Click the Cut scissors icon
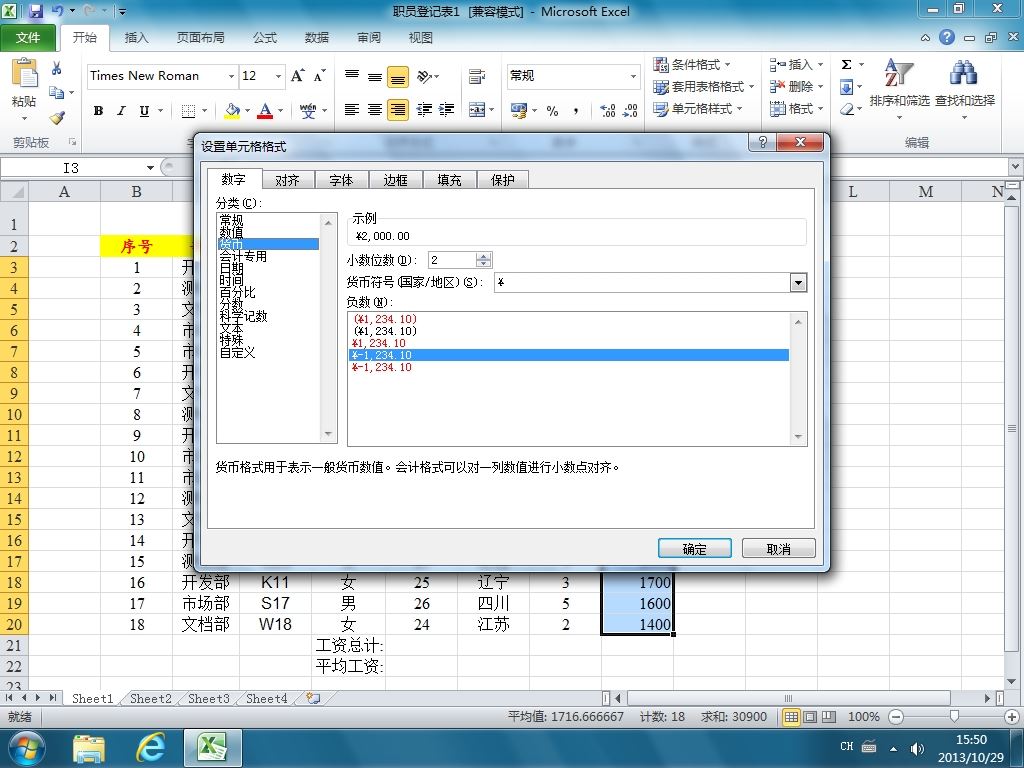The height and width of the screenshot is (768, 1024). [57, 68]
